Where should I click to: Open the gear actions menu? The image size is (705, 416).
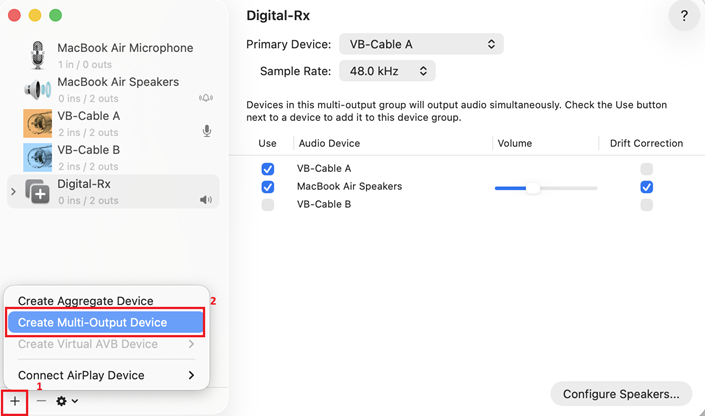pos(66,401)
